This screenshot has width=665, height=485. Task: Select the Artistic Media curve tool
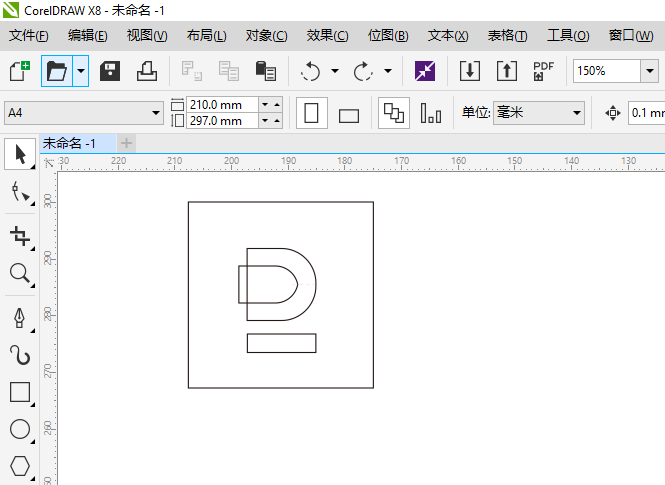pos(20,355)
